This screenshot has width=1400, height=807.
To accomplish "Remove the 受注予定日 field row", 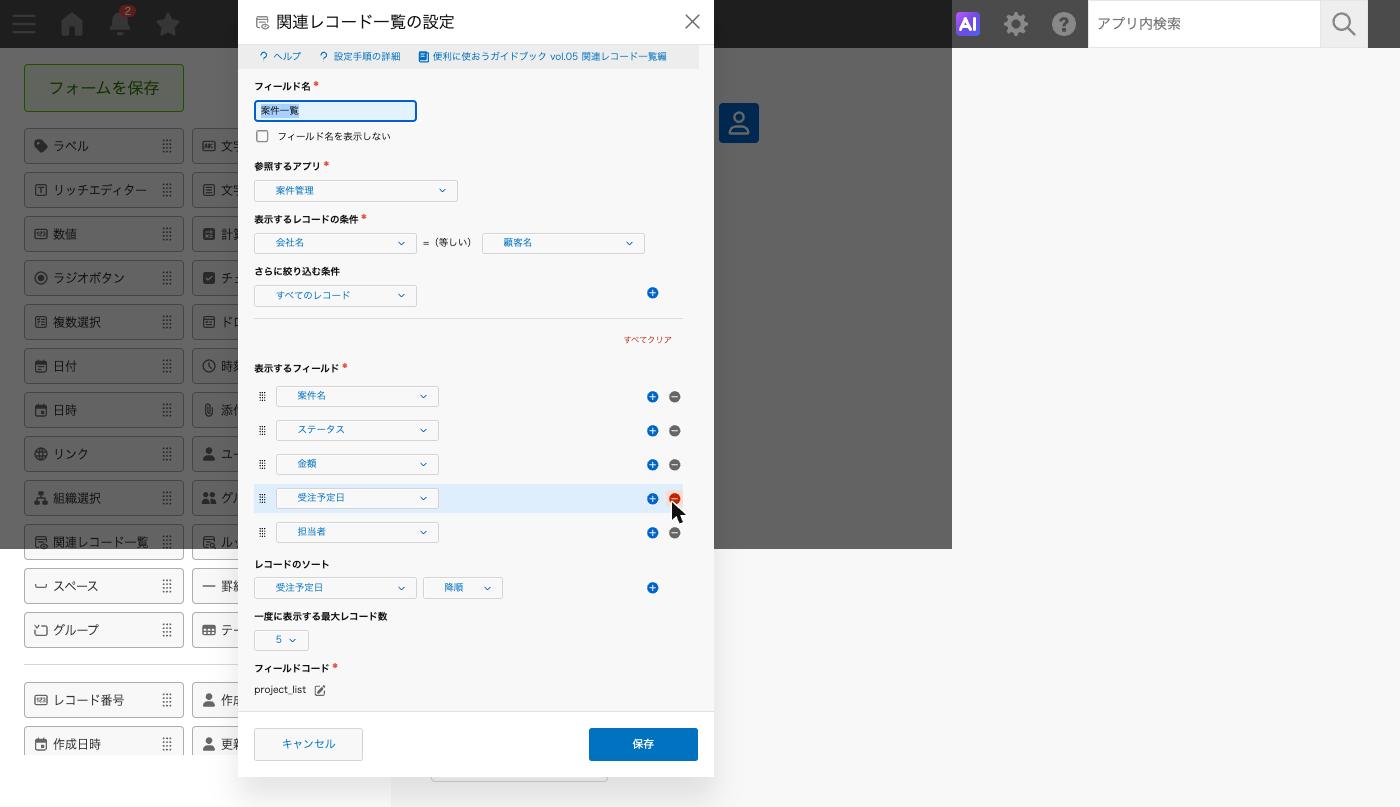I will point(674,499).
